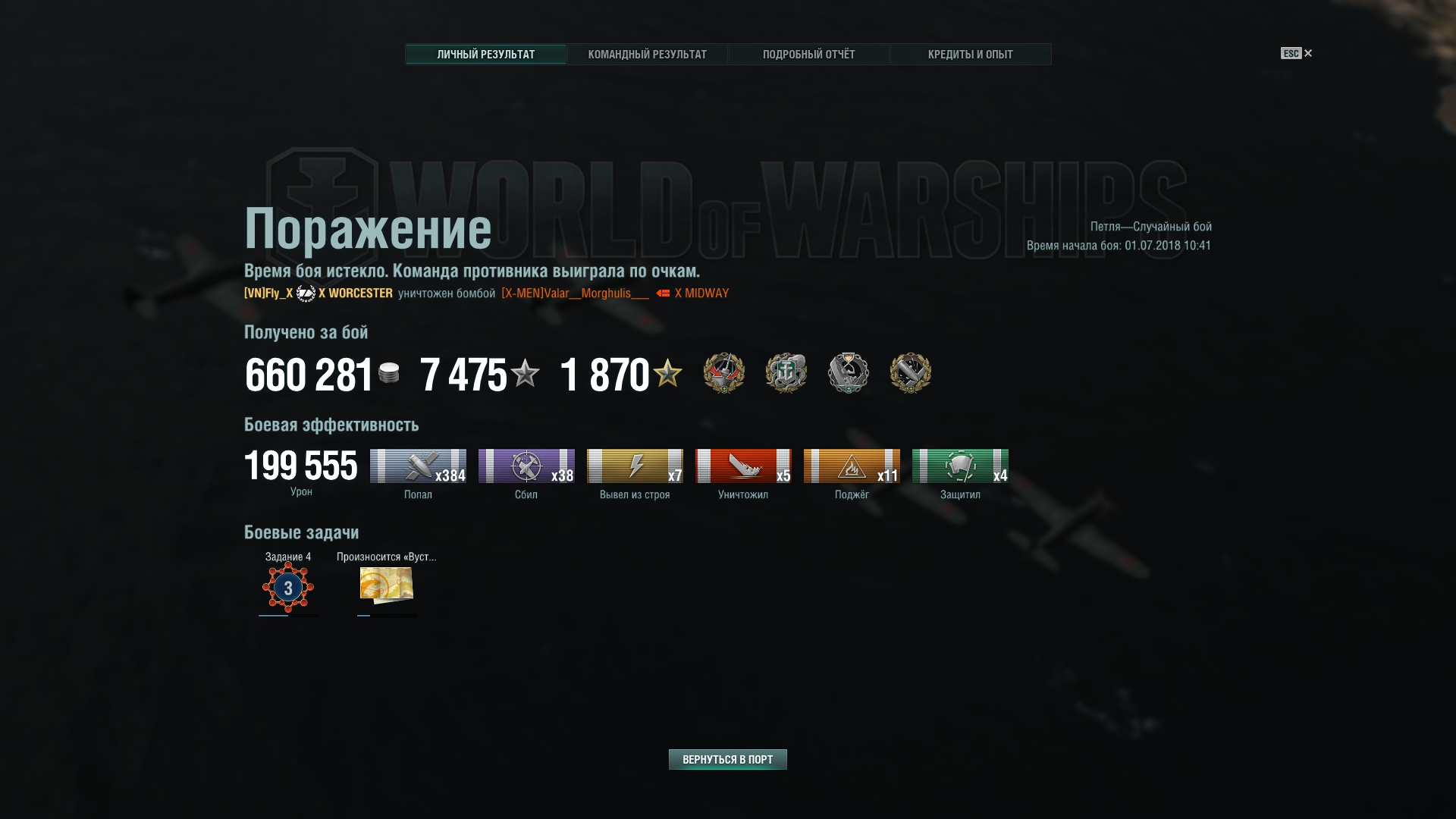Open the Произносится «Вуст...» mission map icon
The height and width of the screenshot is (819, 1456).
387,585
